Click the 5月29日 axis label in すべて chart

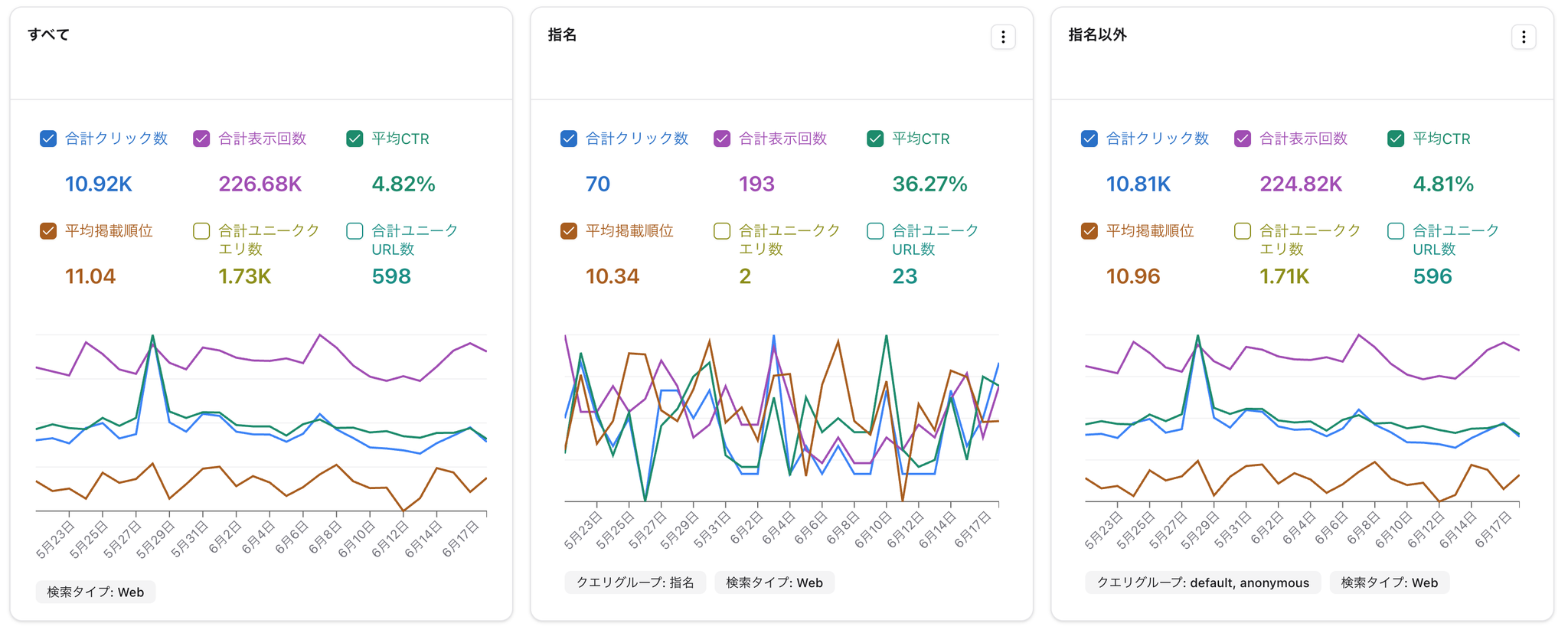pyautogui.click(x=156, y=539)
